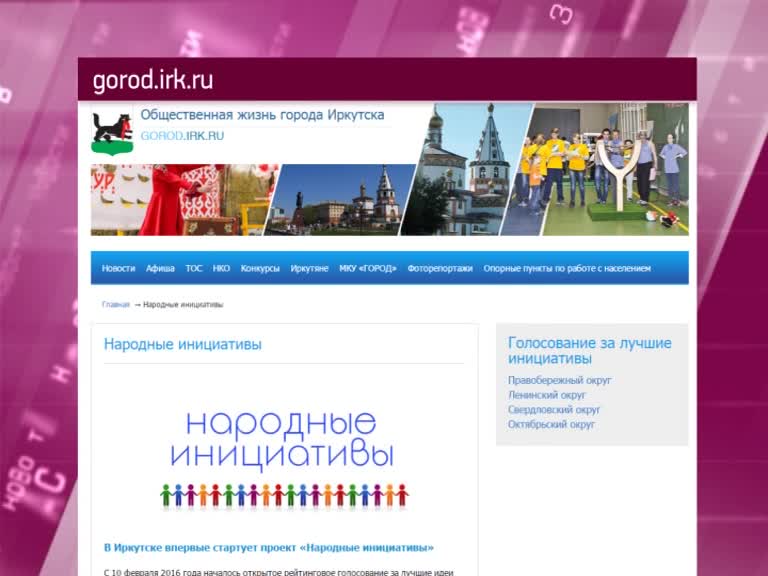Select ТОС in the navigation bar

click(x=193, y=268)
